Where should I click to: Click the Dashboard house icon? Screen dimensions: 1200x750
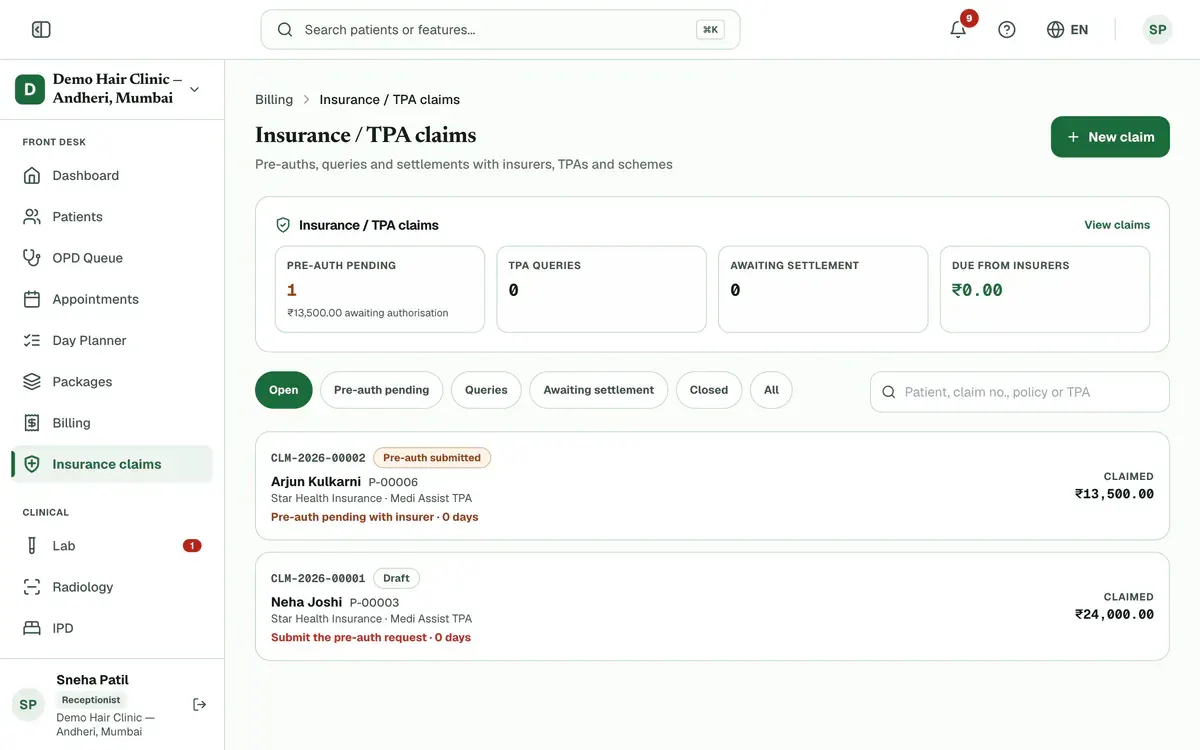[x=32, y=175]
